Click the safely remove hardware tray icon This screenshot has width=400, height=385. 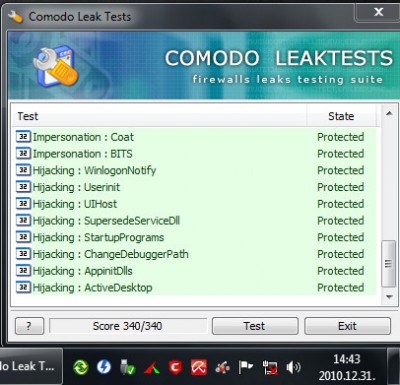coord(127,367)
